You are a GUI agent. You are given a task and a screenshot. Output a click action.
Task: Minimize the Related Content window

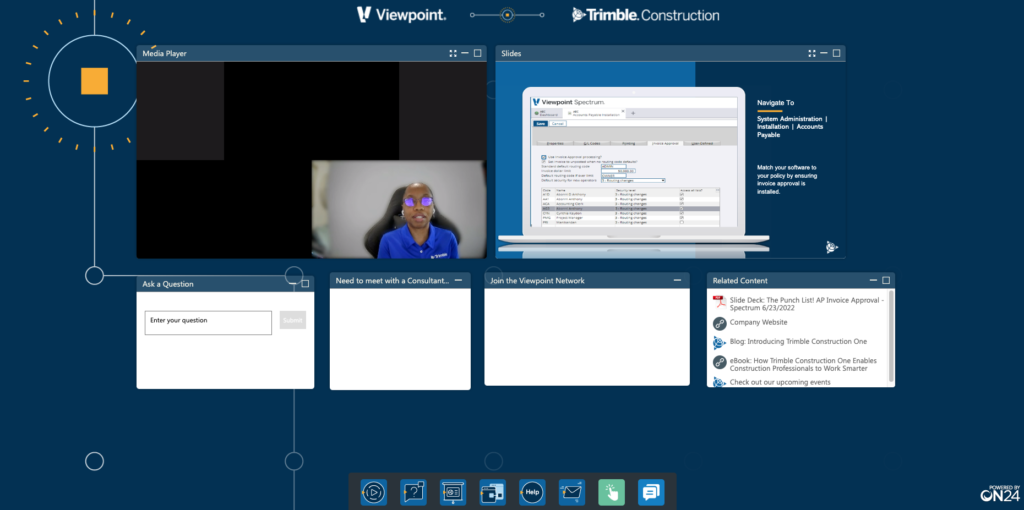873,280
